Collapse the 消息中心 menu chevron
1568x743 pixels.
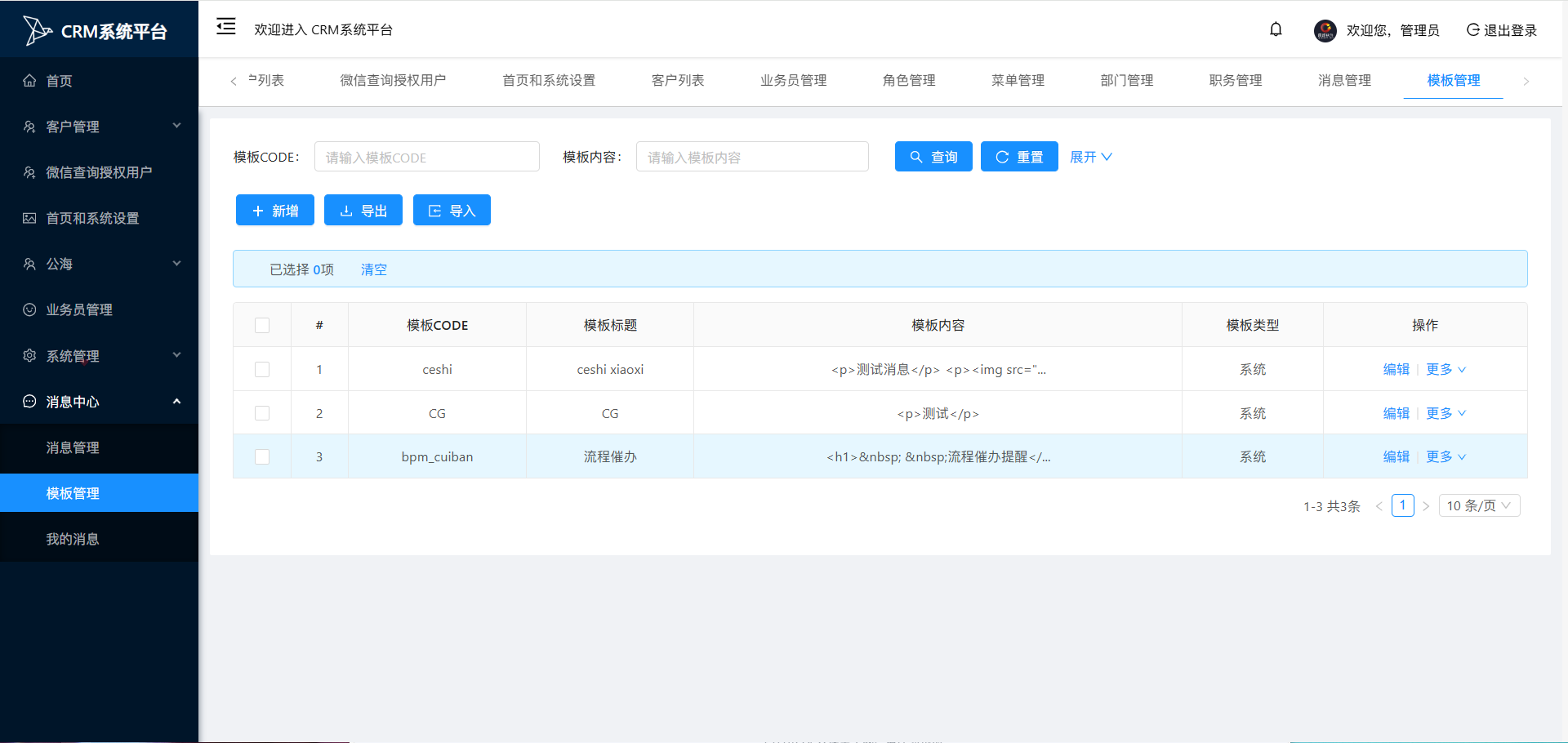tap(177, 401)
